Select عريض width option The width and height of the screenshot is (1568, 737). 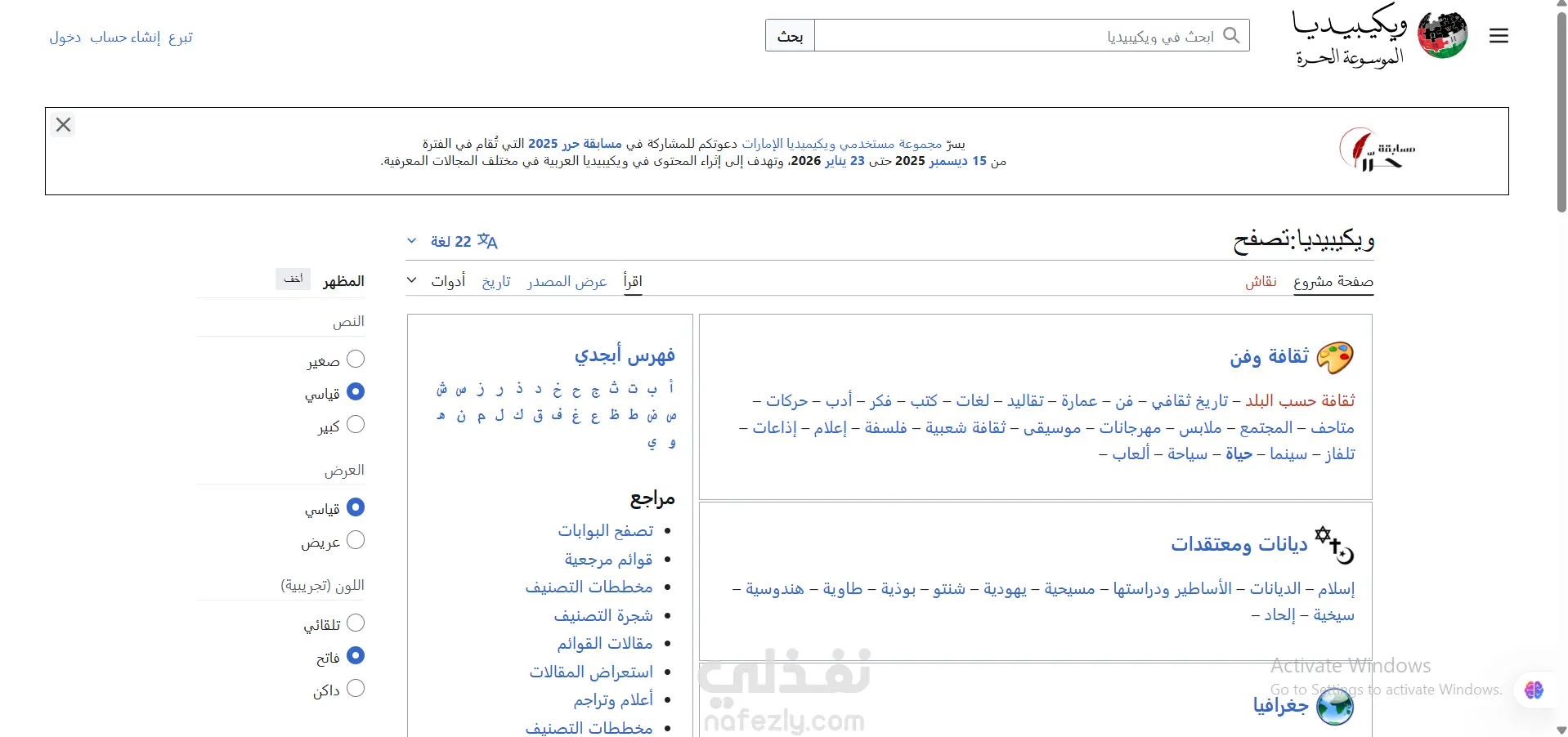click(x=356, y=540)
